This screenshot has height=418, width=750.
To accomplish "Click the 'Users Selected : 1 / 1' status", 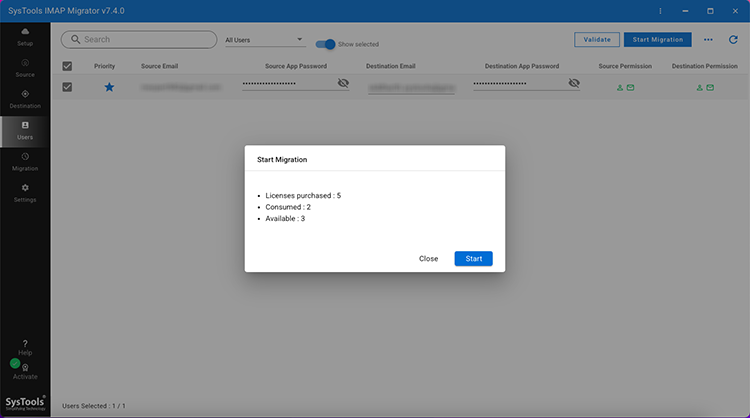I will click(x=94, y=406).
